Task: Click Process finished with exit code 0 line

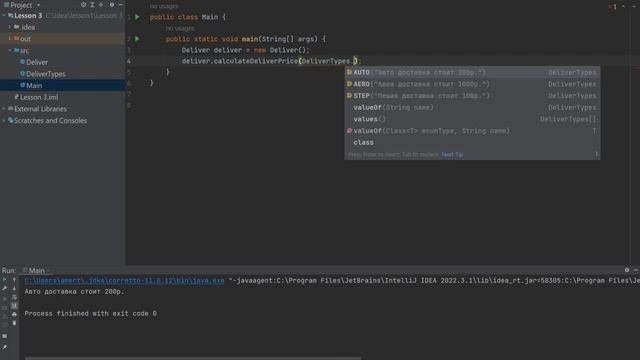Action: coord(90,313)
